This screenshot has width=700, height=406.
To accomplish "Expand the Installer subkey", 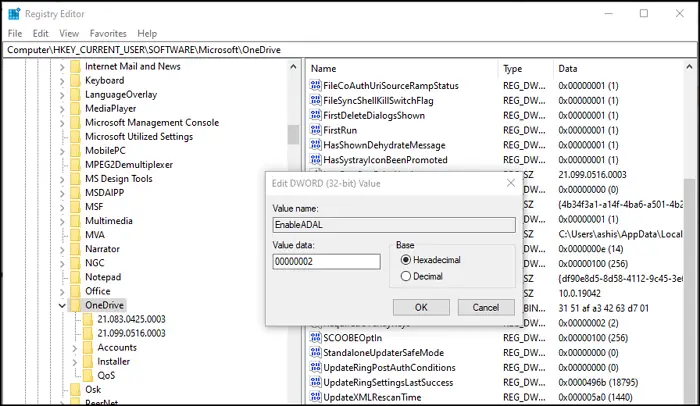I will click(x=76, y=361).
